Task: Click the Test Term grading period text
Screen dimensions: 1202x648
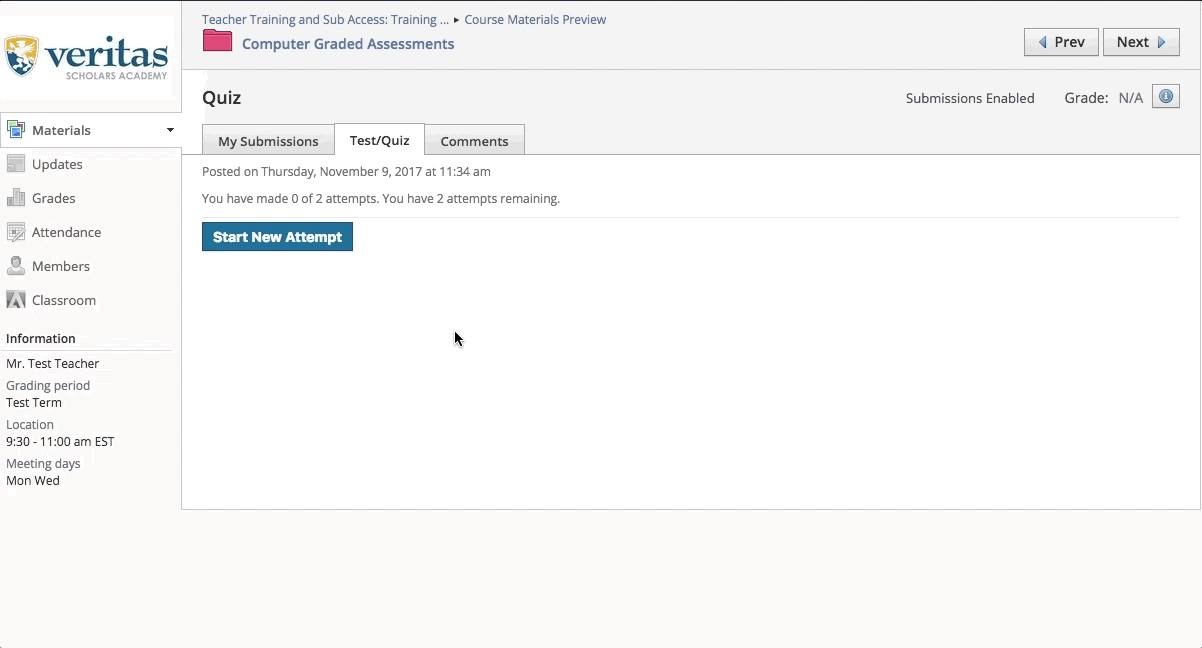Action: pos(34,403)
